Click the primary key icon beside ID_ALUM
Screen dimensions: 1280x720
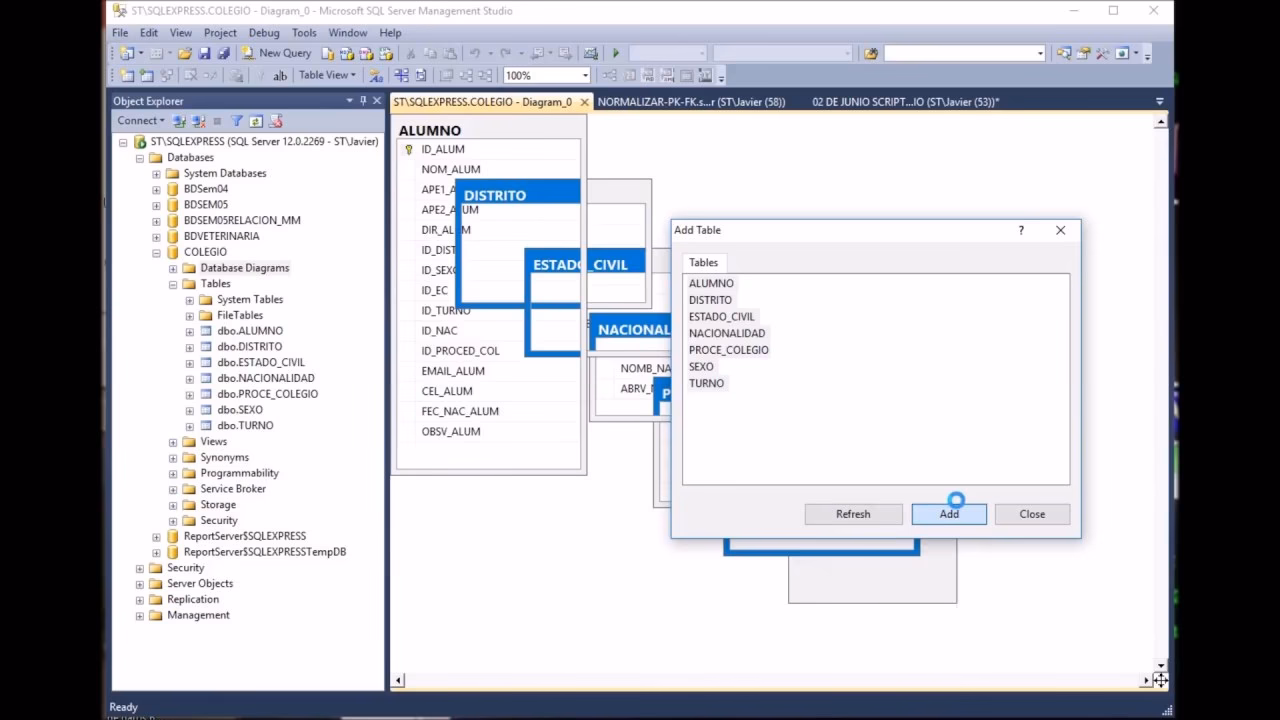tap(408, 150)
